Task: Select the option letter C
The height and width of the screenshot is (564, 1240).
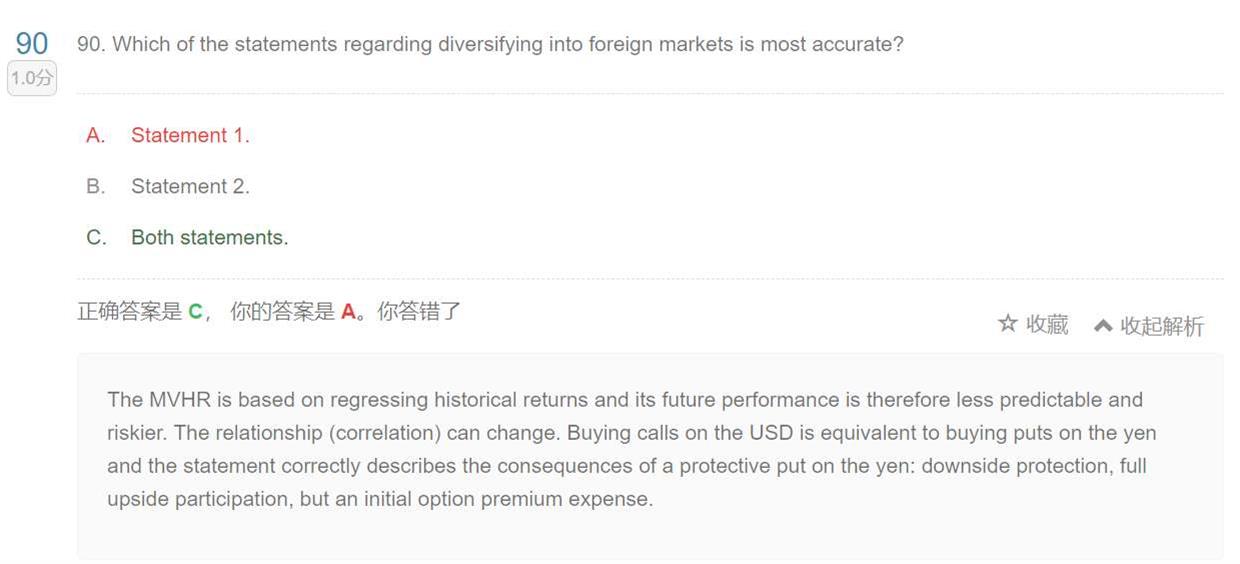Action: pos(96,238)
